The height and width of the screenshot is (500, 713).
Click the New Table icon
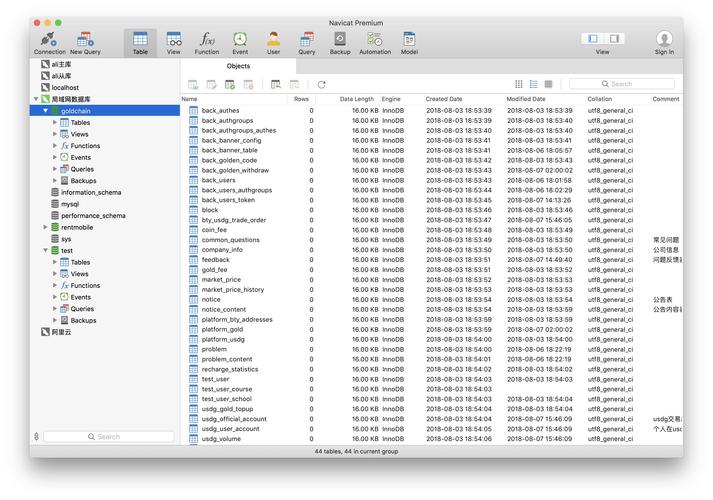click(x=230, y=85)
